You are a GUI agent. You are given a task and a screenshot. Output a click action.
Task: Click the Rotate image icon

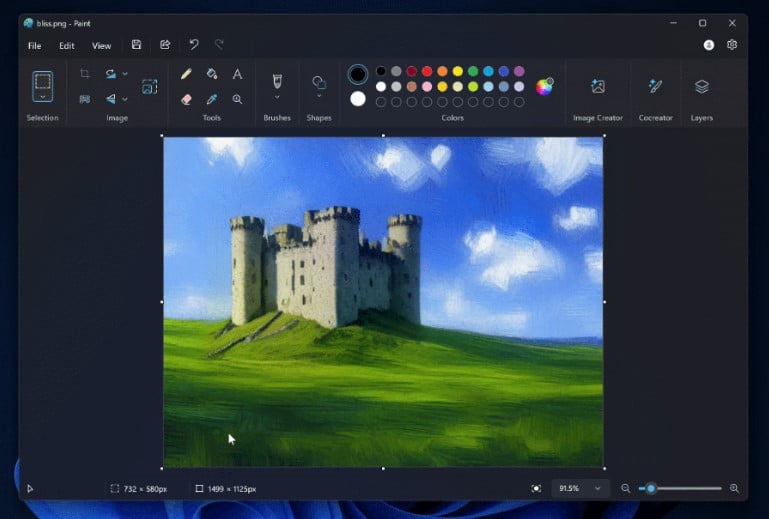click(x=110, y=74)
